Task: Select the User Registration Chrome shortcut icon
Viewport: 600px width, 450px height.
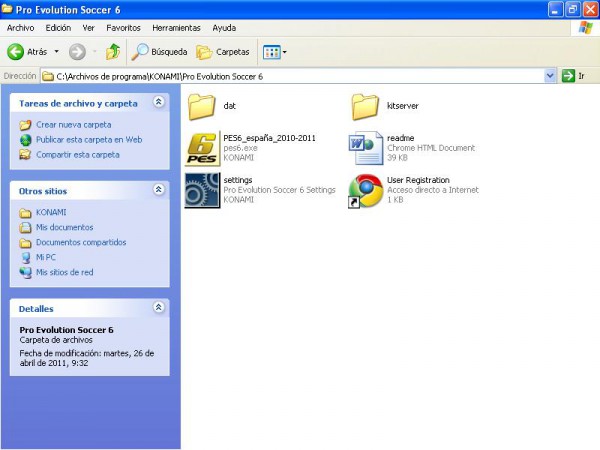Action: (x=366, y=191)
